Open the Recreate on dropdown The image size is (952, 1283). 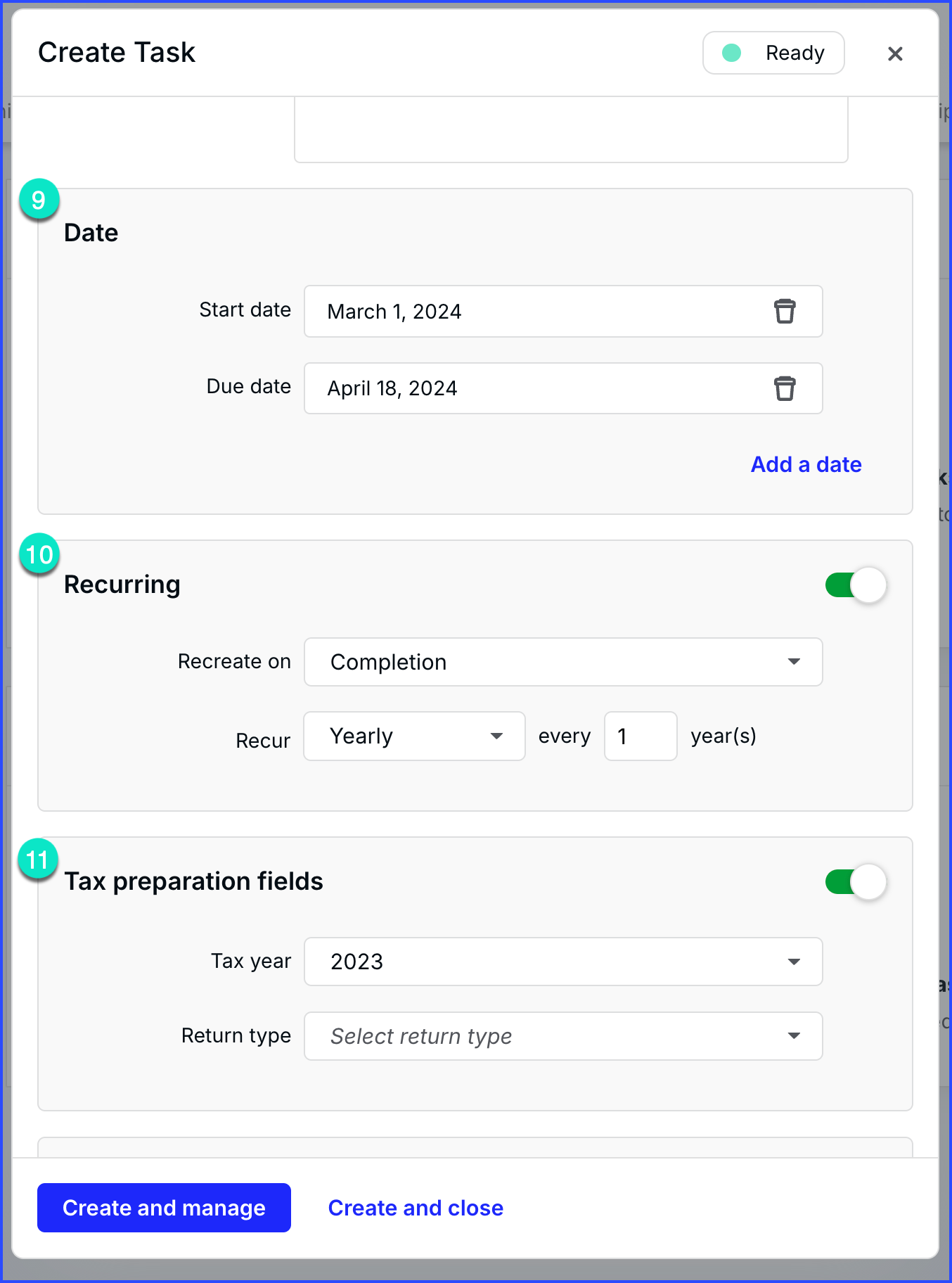click(562, 662)
